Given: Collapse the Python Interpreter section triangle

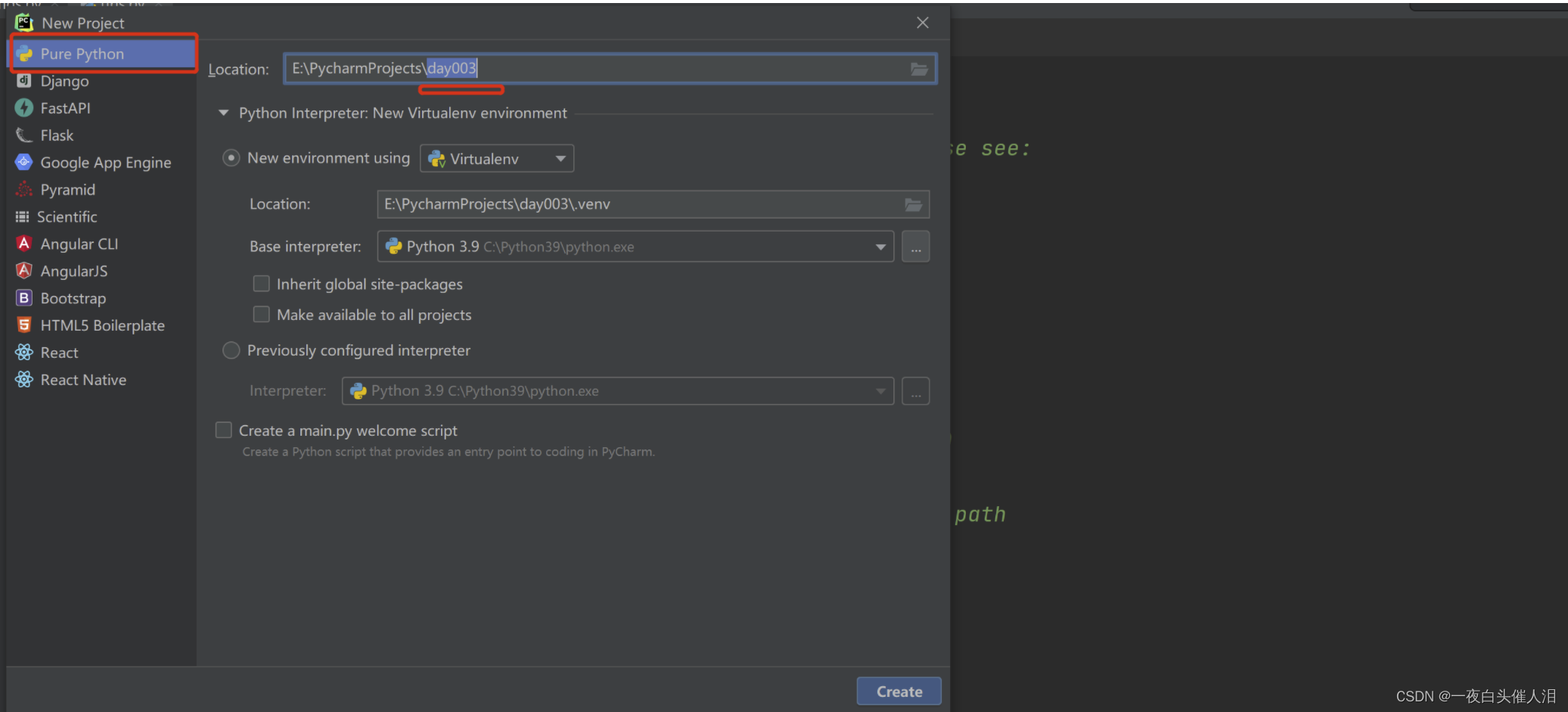Looking at the screenshot, I should tap(223, 113).
